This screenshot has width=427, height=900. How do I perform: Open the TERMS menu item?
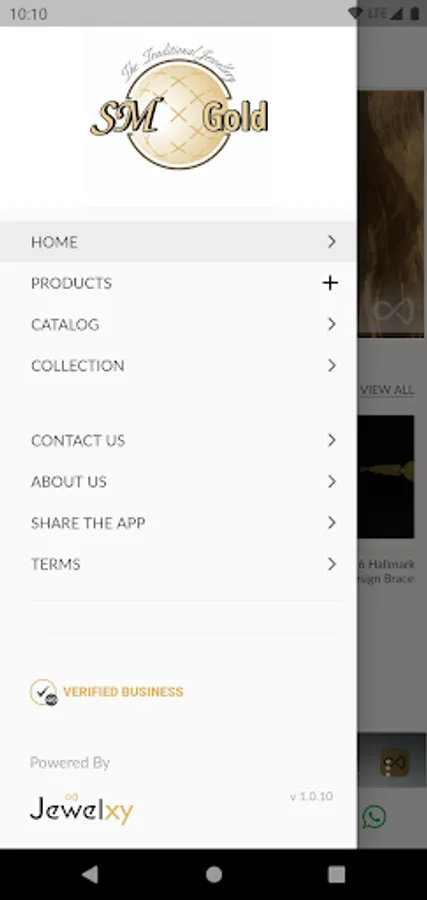click(178, 564)
